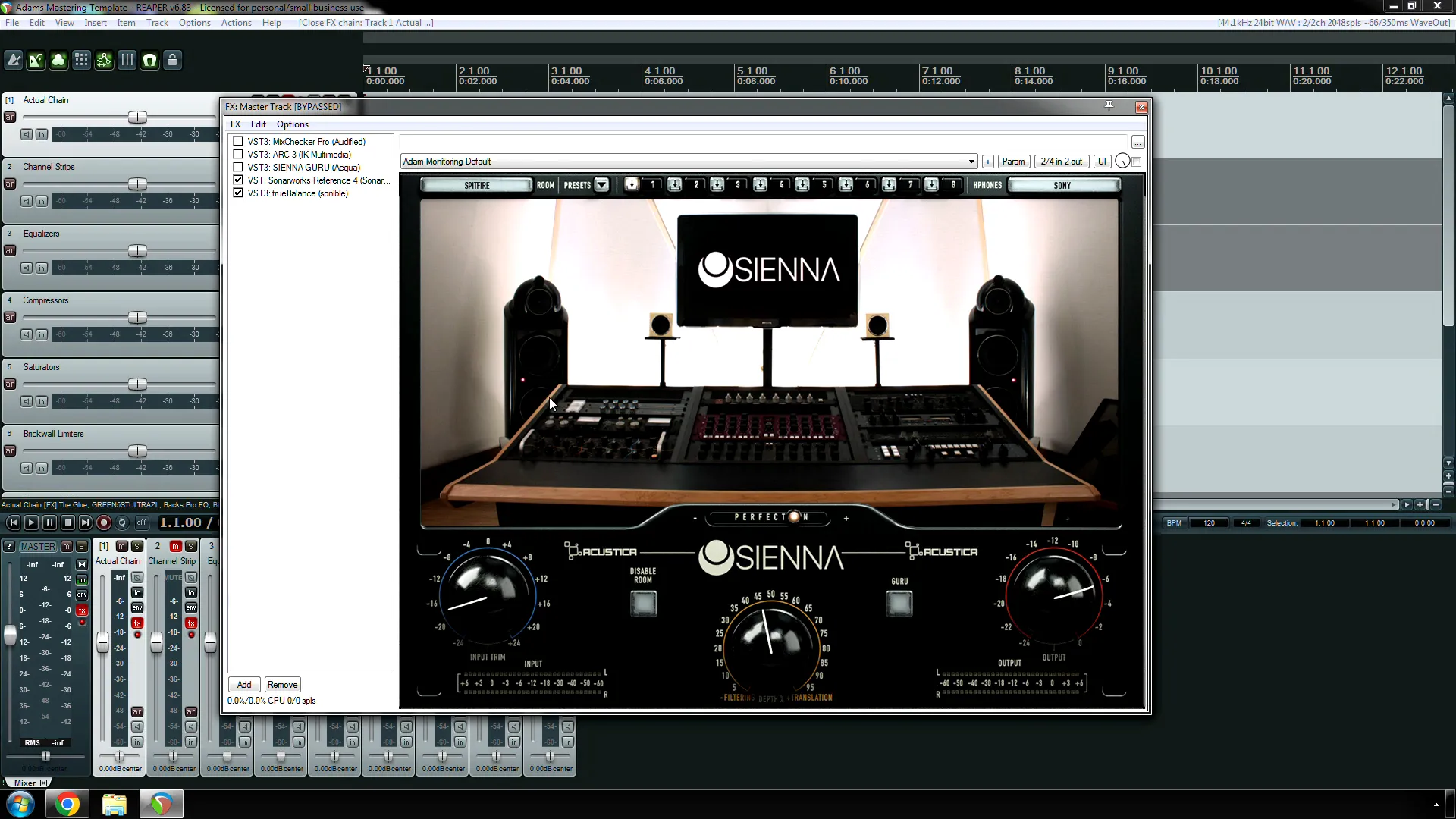The width and height of the screenshot is (1456, 819).
Task: Click the Equalizers track volume slider handle
Action: [x=137, y=251]
